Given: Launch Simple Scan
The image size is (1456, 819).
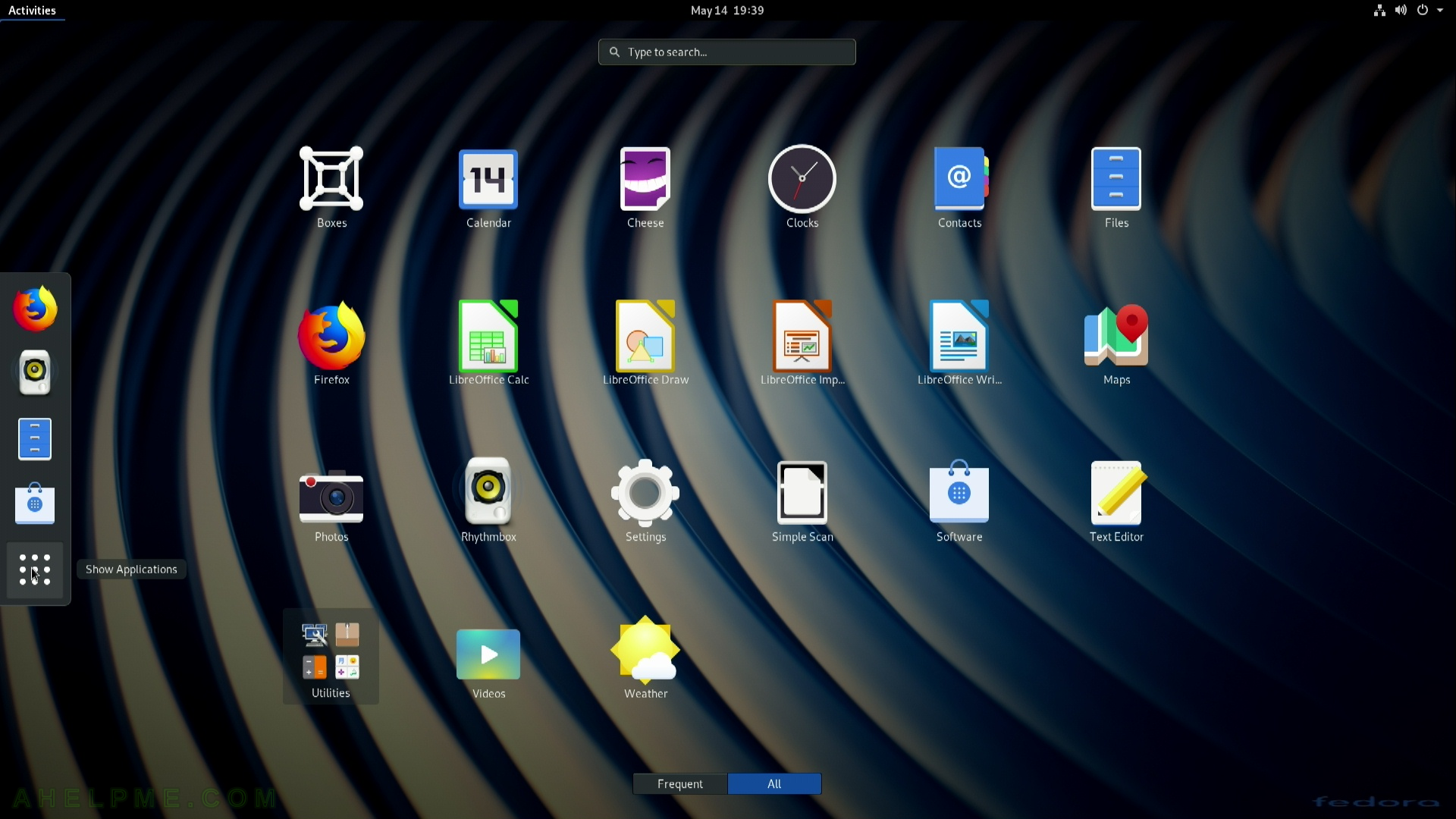Looking at the screenshot, I should (802, 500).
